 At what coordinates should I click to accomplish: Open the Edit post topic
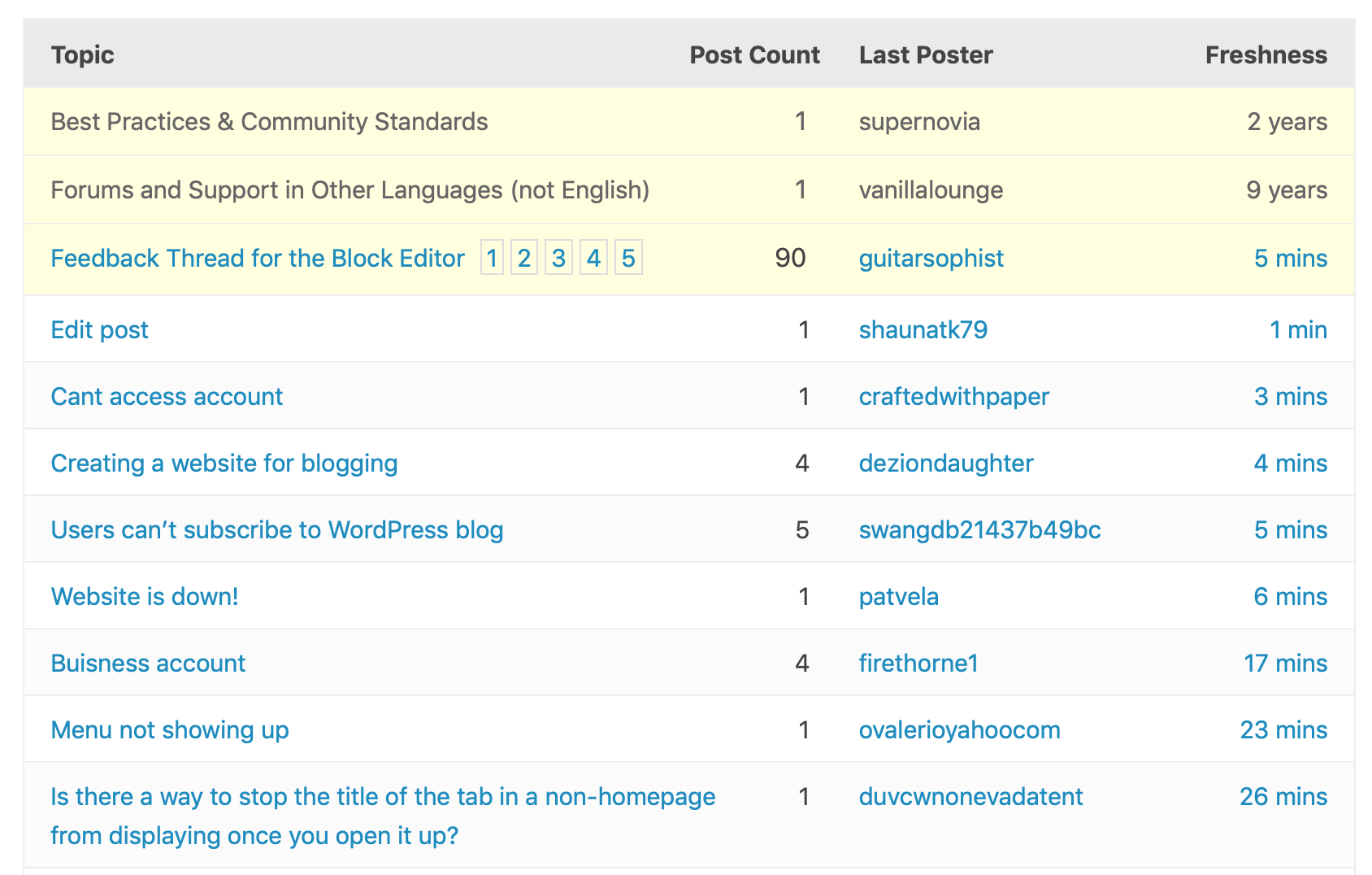(x=99, y=329)
